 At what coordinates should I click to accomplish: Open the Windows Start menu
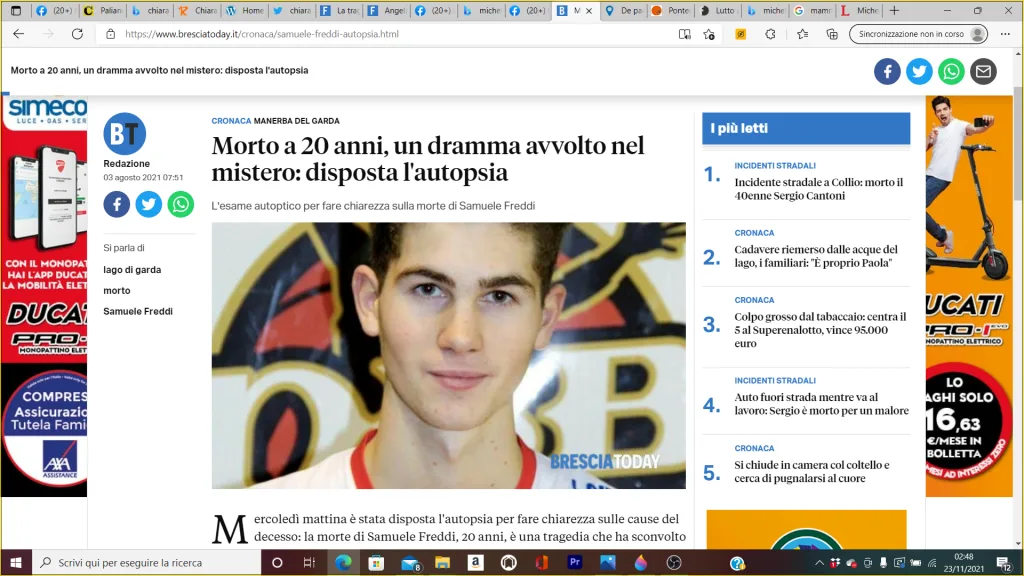coord(16,562)
